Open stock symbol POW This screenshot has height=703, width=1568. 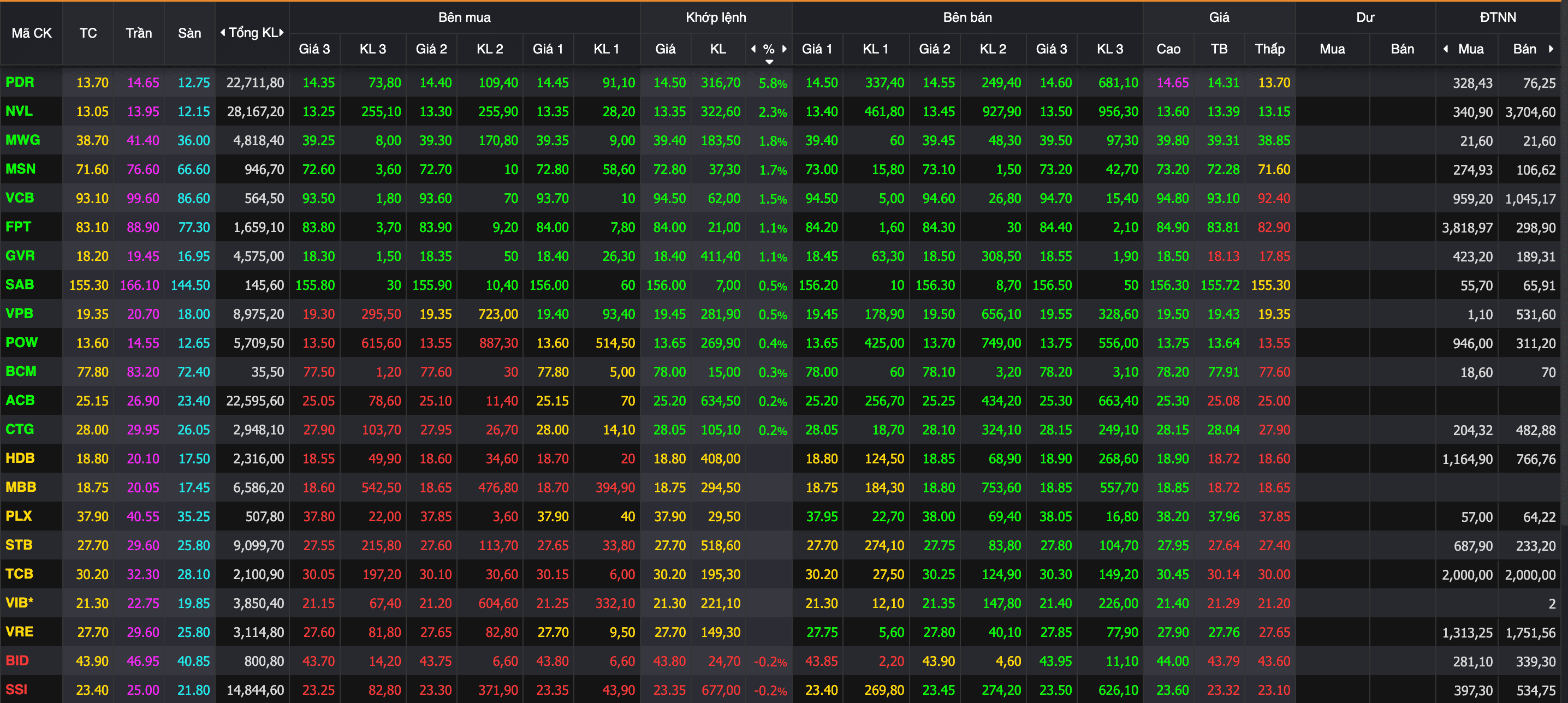tap(22, 342)
